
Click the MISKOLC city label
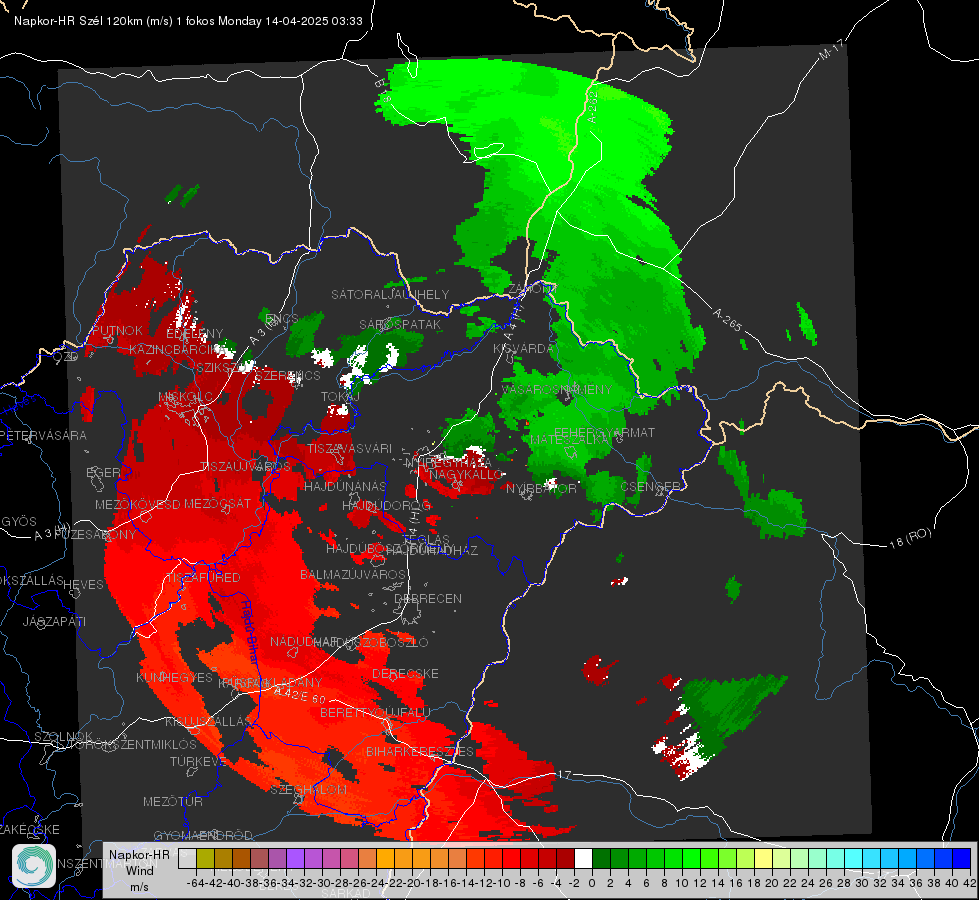pyautogui.click(x=185, y=397)
